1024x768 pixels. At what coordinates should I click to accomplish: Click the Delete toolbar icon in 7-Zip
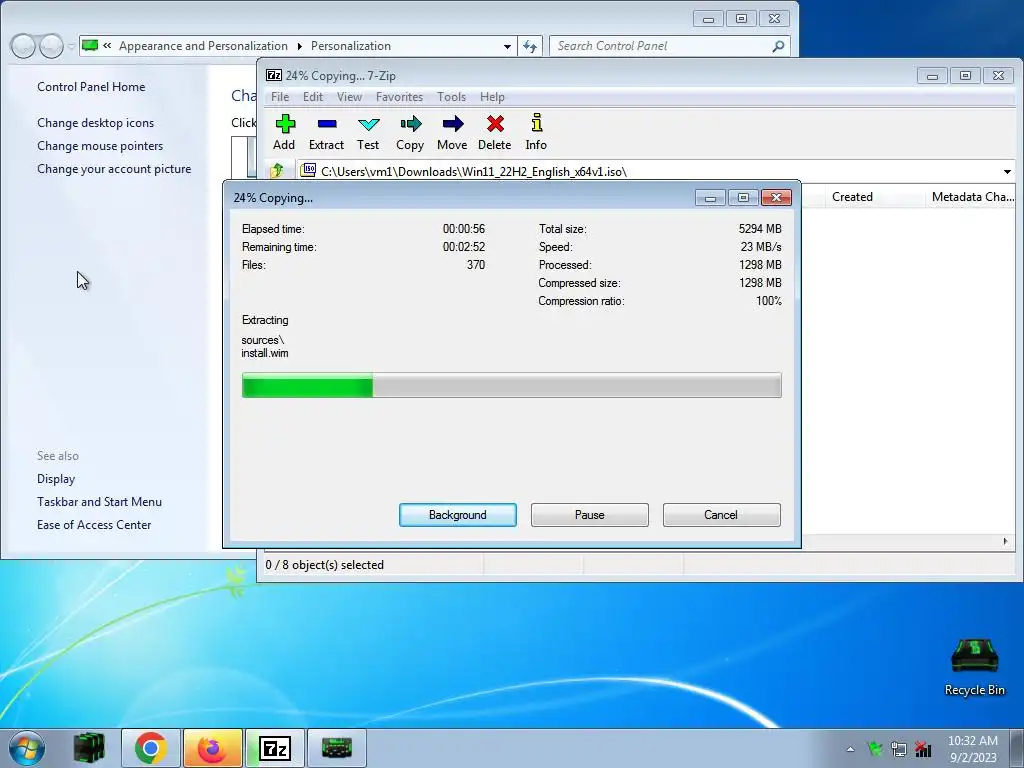click(494, 132)
